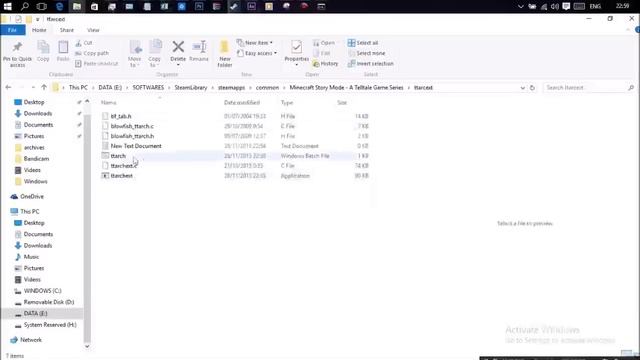Click the volume icon in tray

(x=554, y=6)
